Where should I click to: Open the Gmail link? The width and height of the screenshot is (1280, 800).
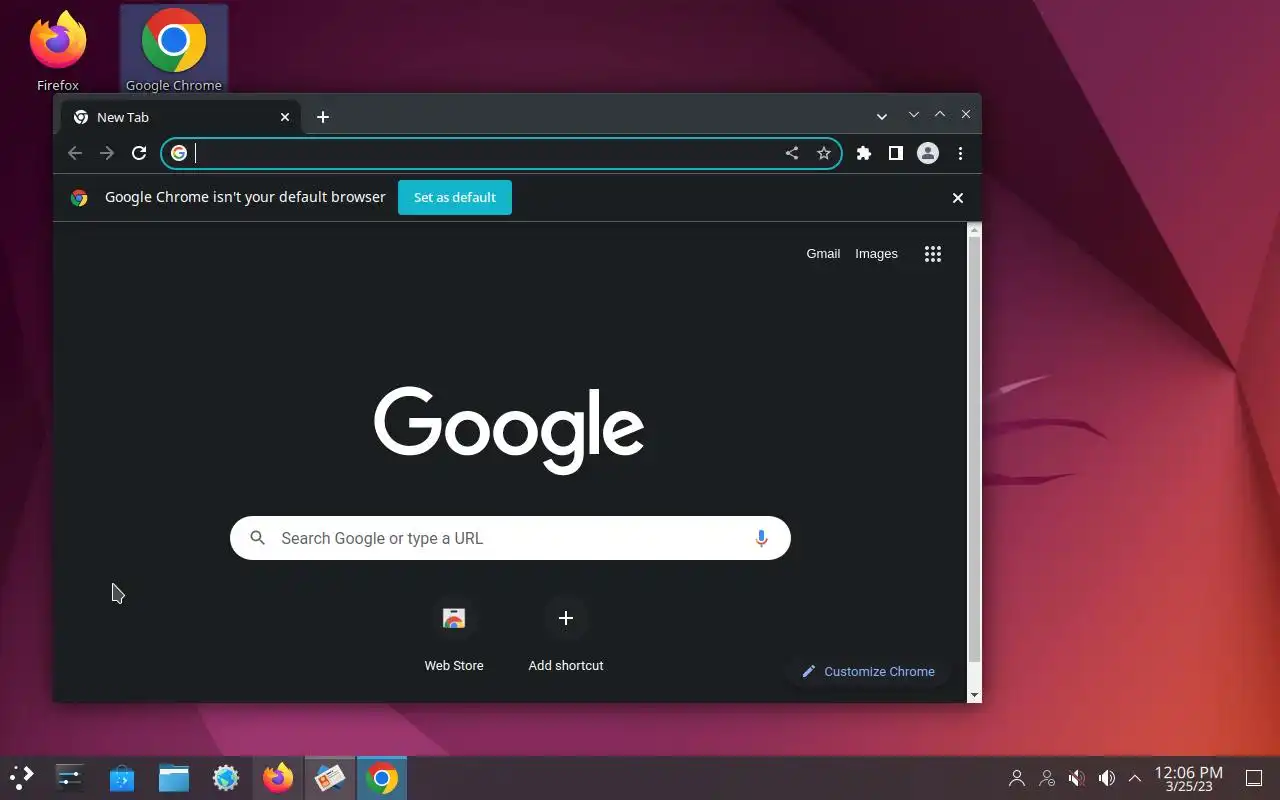point(823,254)
